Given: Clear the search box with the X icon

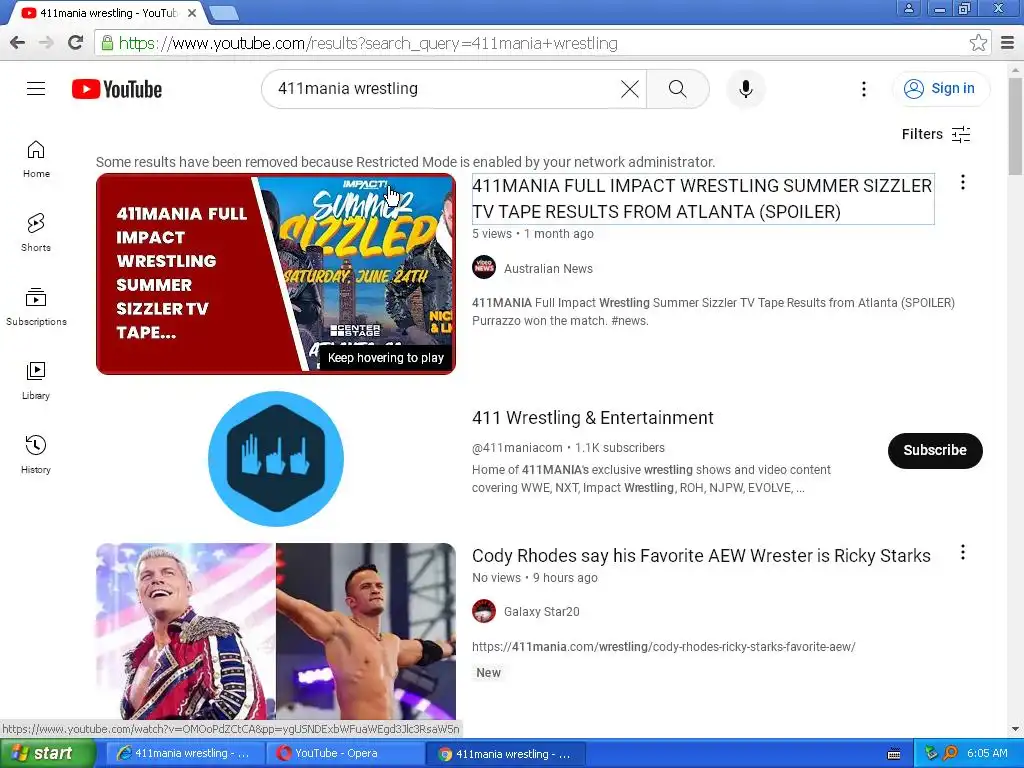Looking at the screenshot, I should pyautogui.click(x=630, y=89).
